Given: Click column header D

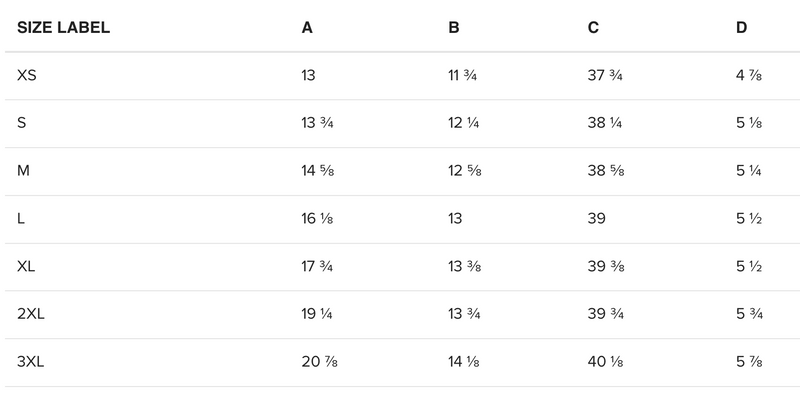Looking at the screenshot, I should [741, 28].
